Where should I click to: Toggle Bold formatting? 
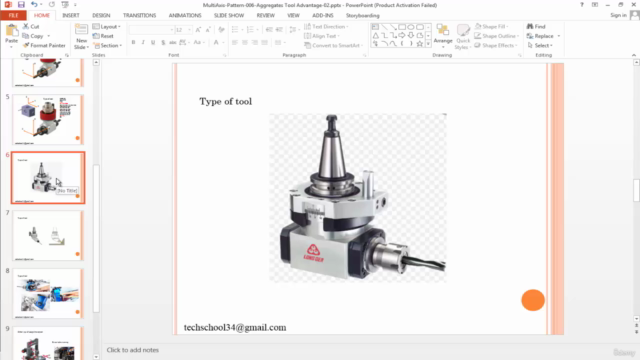coord(133,42)
